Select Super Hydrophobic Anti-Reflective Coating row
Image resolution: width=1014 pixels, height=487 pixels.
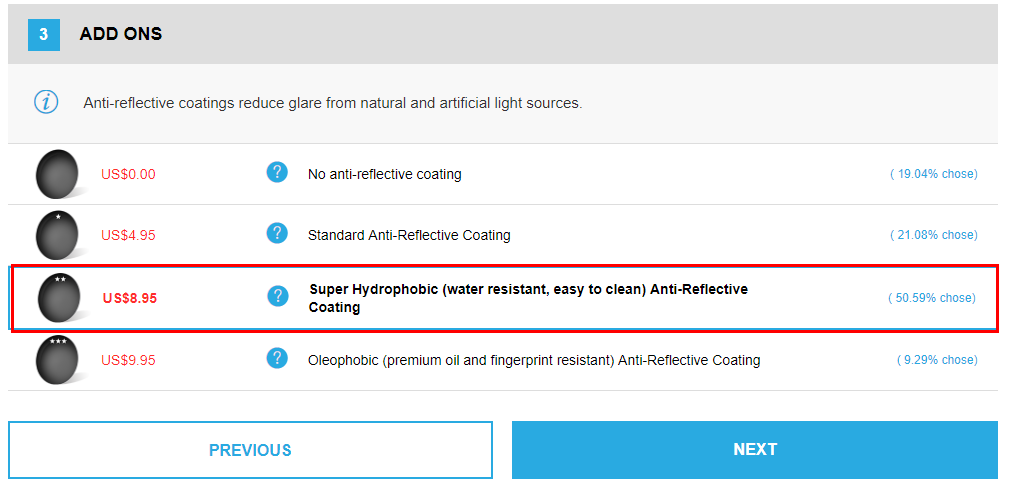click(x=504, y=298)
